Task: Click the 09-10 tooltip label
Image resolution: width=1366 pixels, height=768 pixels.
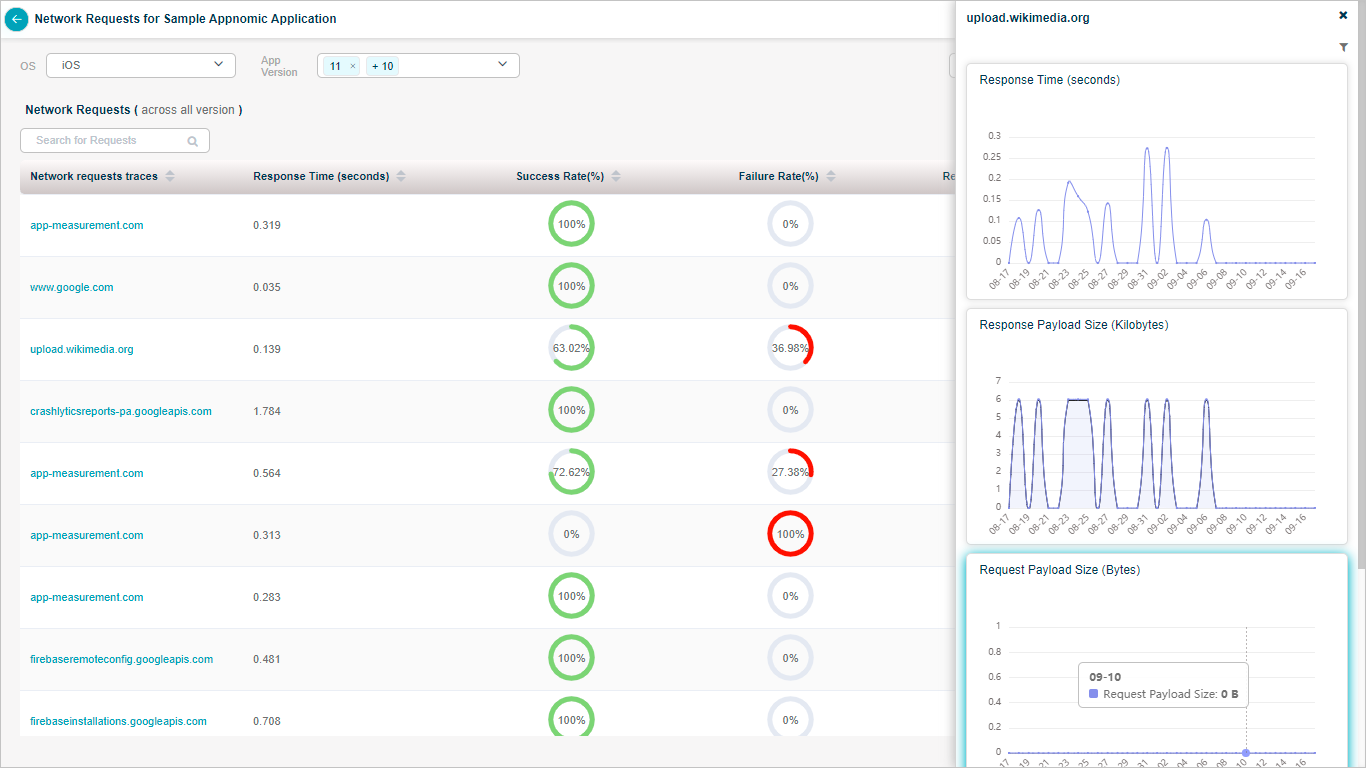Action: click(1103, 677)
